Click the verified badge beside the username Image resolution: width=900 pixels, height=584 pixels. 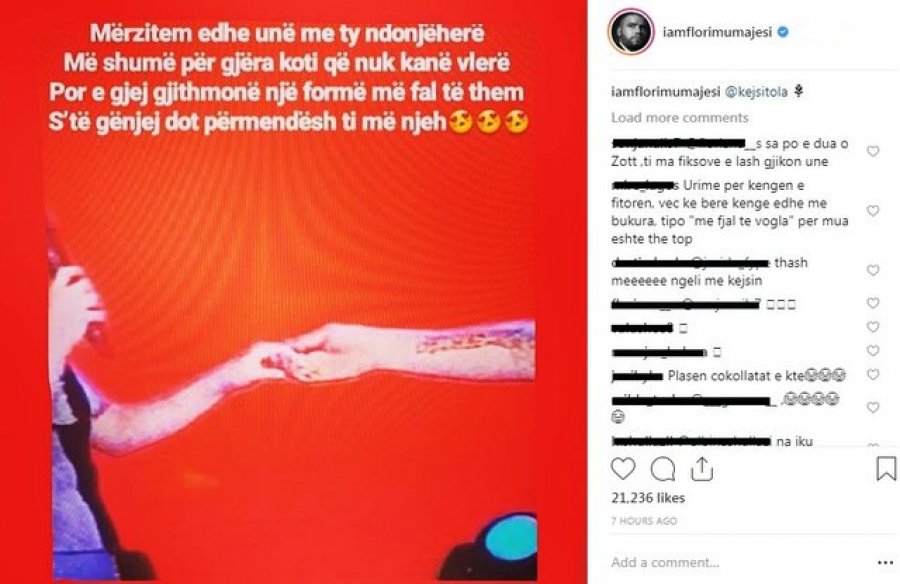(x=783, y=32)
